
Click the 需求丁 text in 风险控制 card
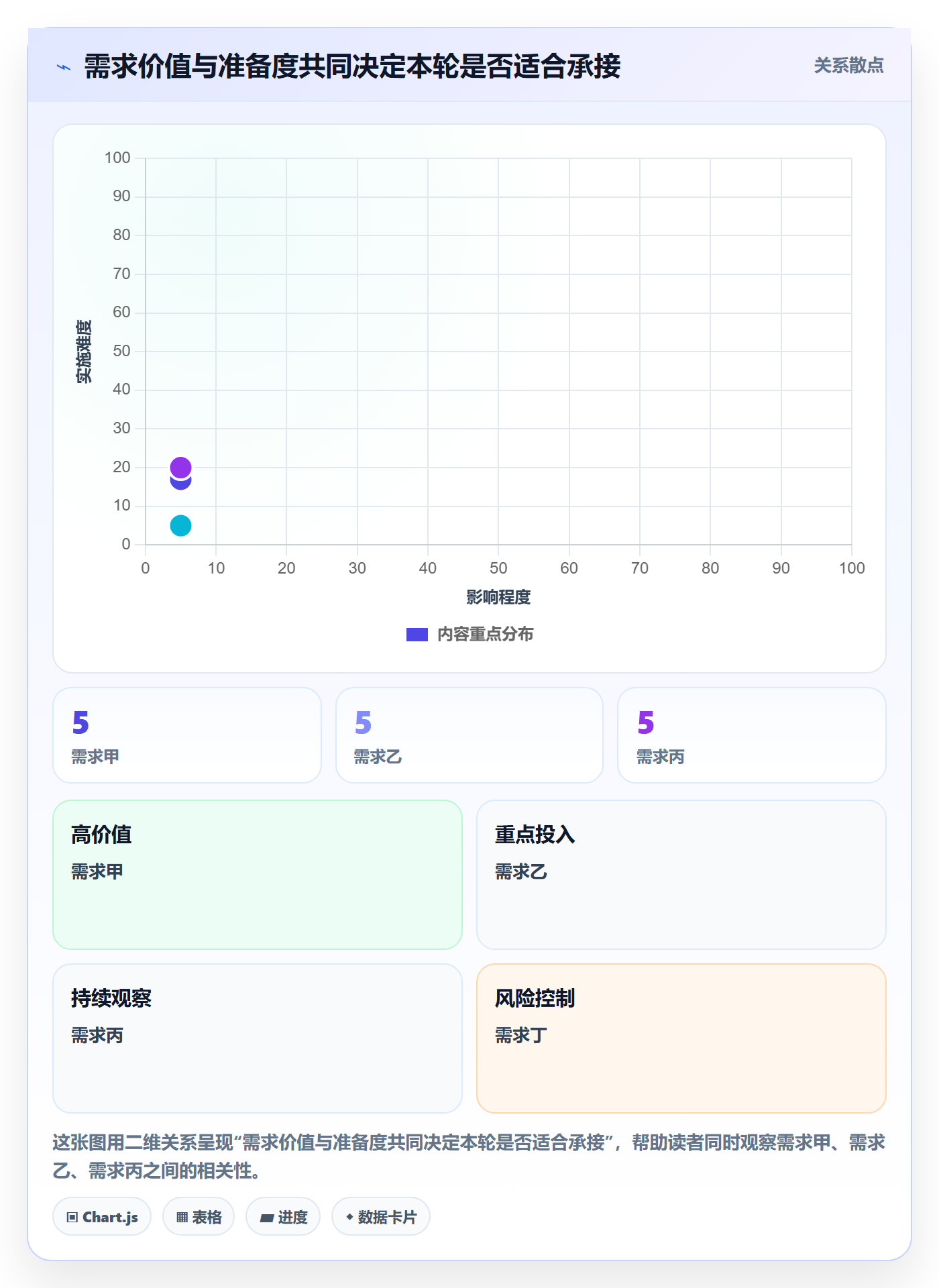[521, 1035]
